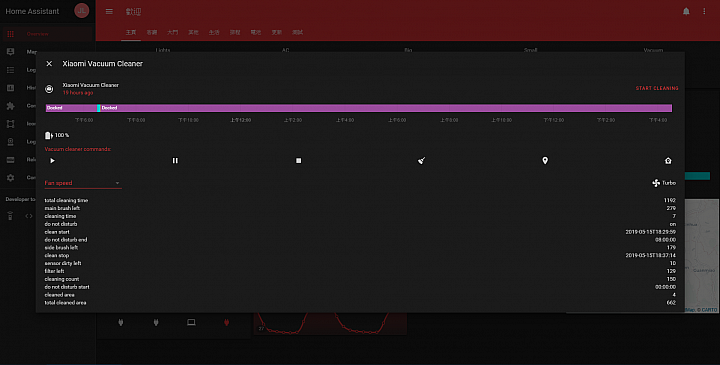This screenshot has width=720, height=365.
Task: Click the 'total cleaning time' attribute label
Action: click(x=66, y=201)
